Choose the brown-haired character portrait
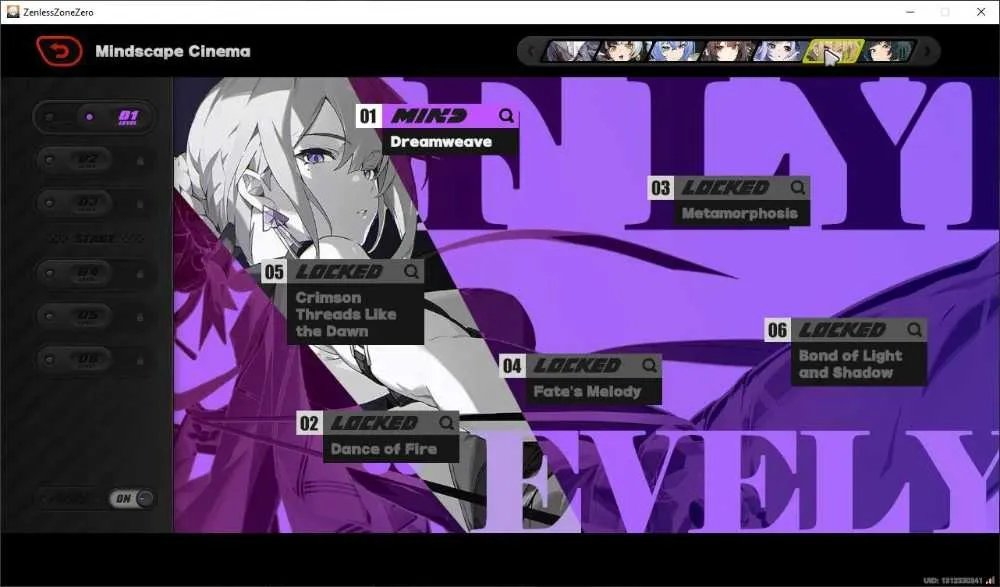 pos(728,51)
